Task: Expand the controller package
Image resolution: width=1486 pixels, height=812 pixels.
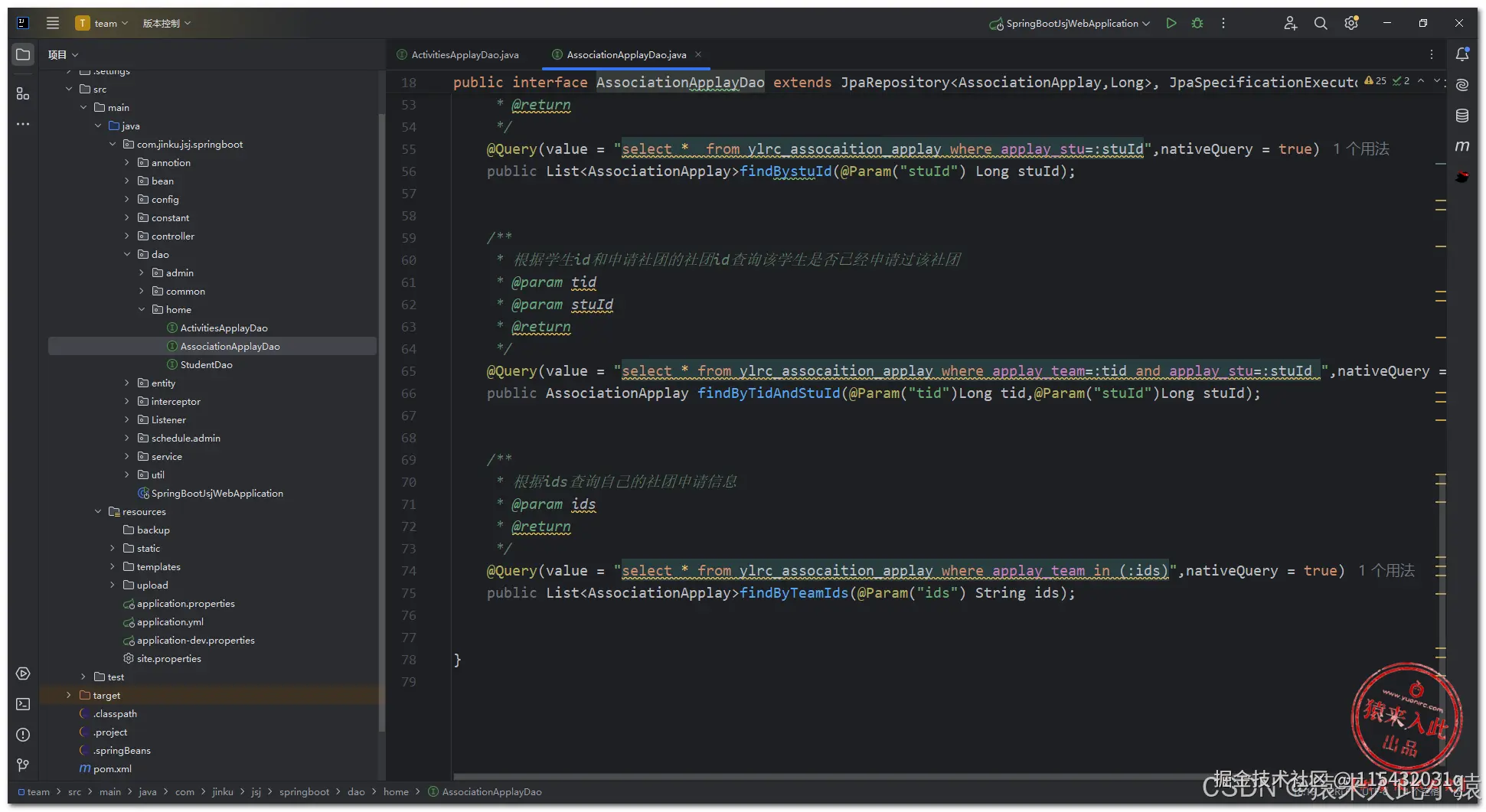Action: tap(127, 236)
